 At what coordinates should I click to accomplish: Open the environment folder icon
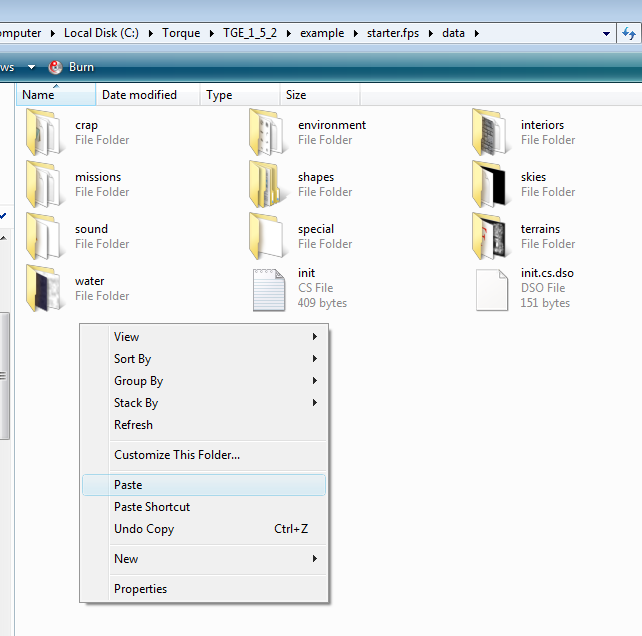click(268, 132)
